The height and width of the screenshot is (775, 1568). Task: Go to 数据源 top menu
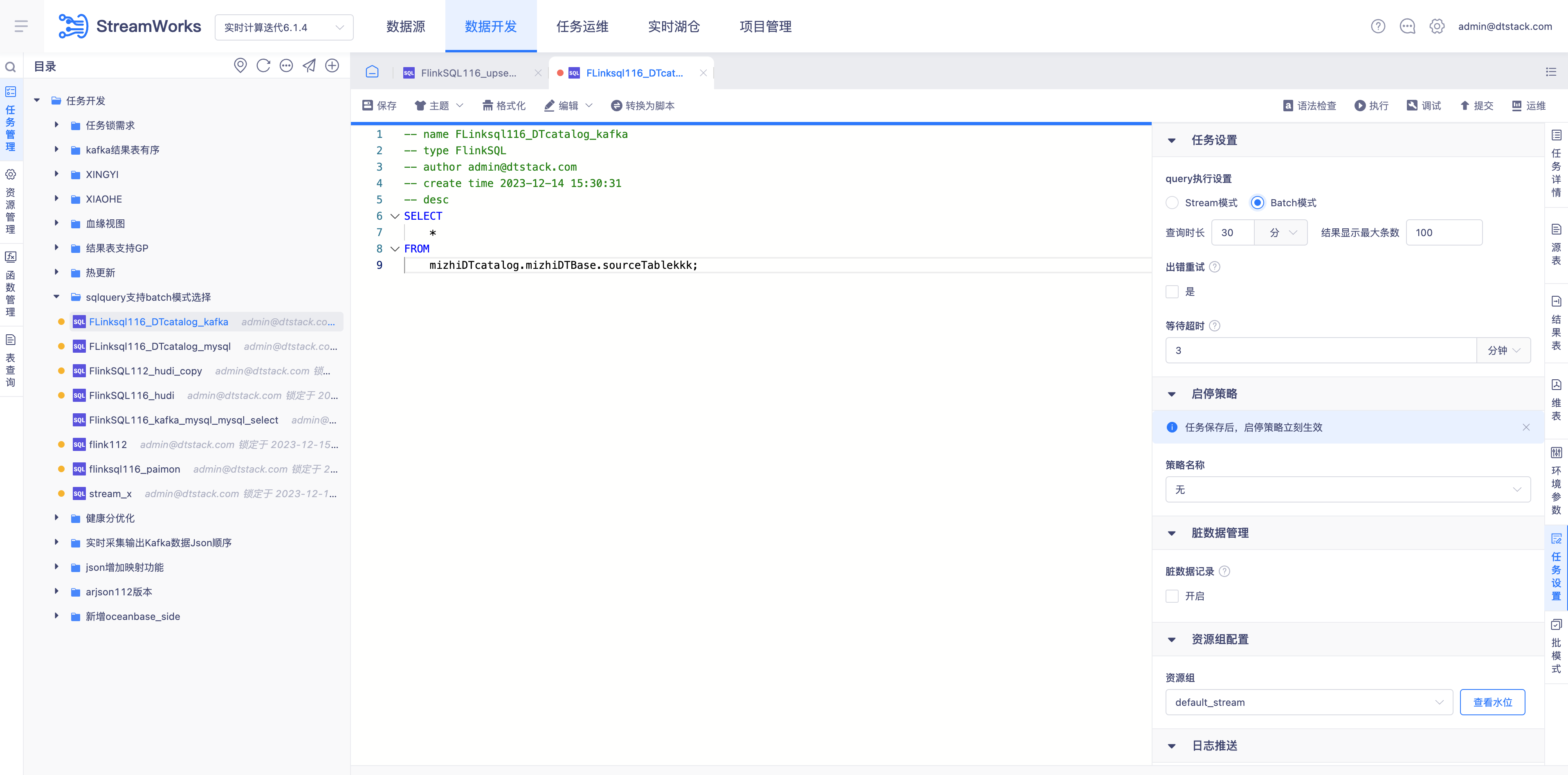tap(405, 26)
